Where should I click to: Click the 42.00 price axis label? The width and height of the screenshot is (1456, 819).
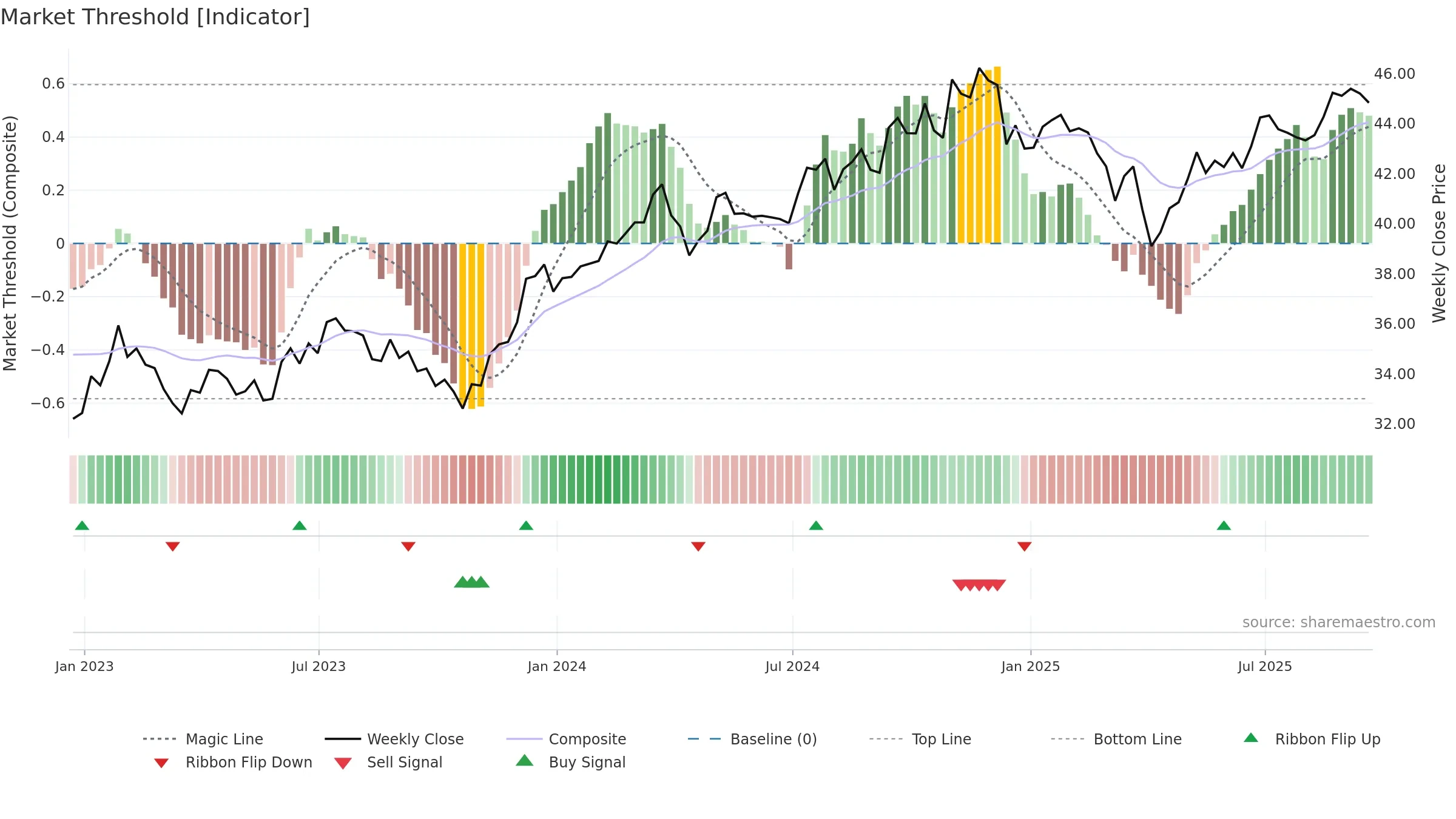[1395, 174]
